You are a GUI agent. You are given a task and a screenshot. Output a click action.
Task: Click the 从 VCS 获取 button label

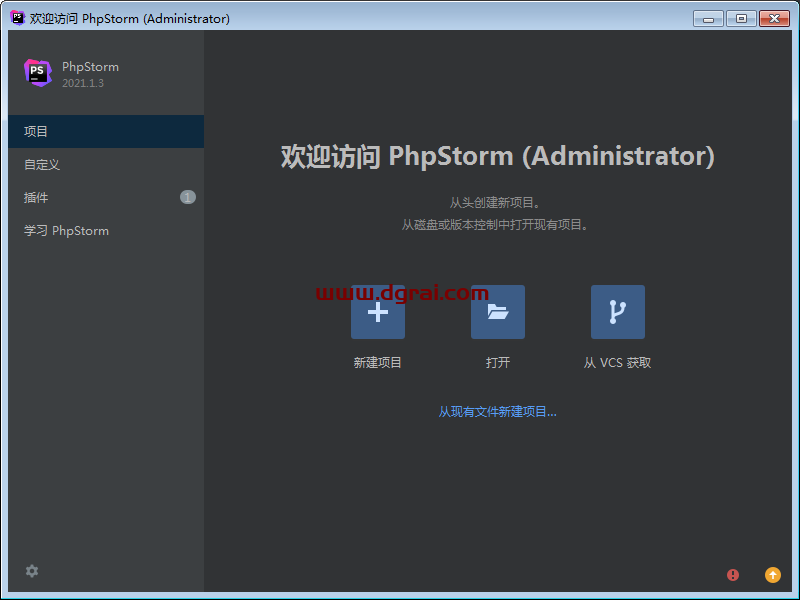617,362
